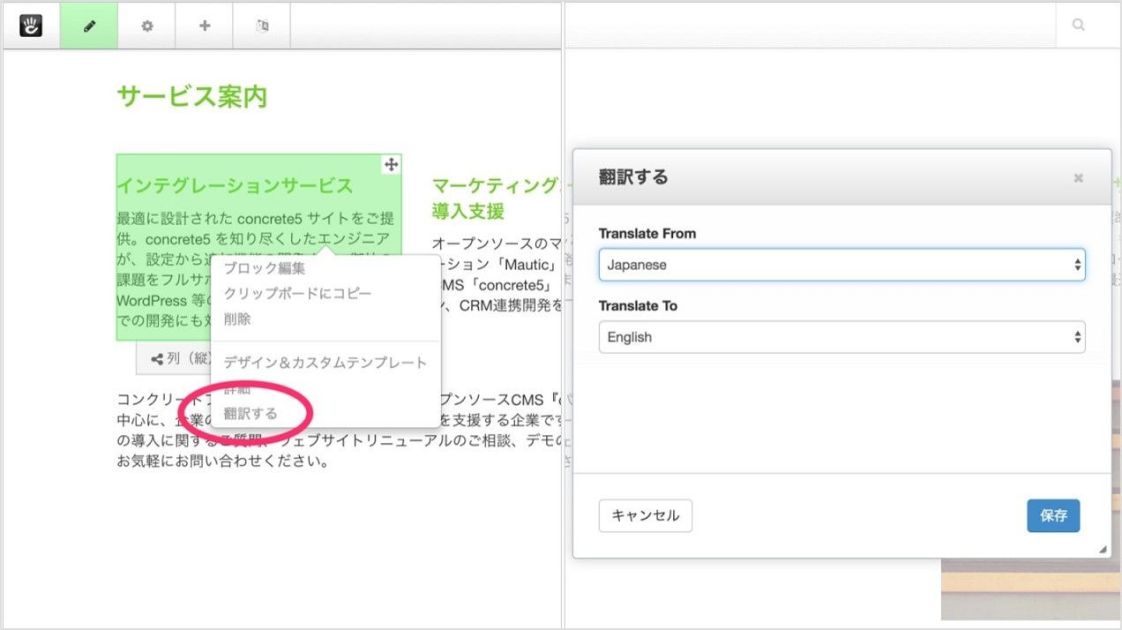Select 翻訳する from the context menu
The image size is (1122, 630).
coord(251,413)
